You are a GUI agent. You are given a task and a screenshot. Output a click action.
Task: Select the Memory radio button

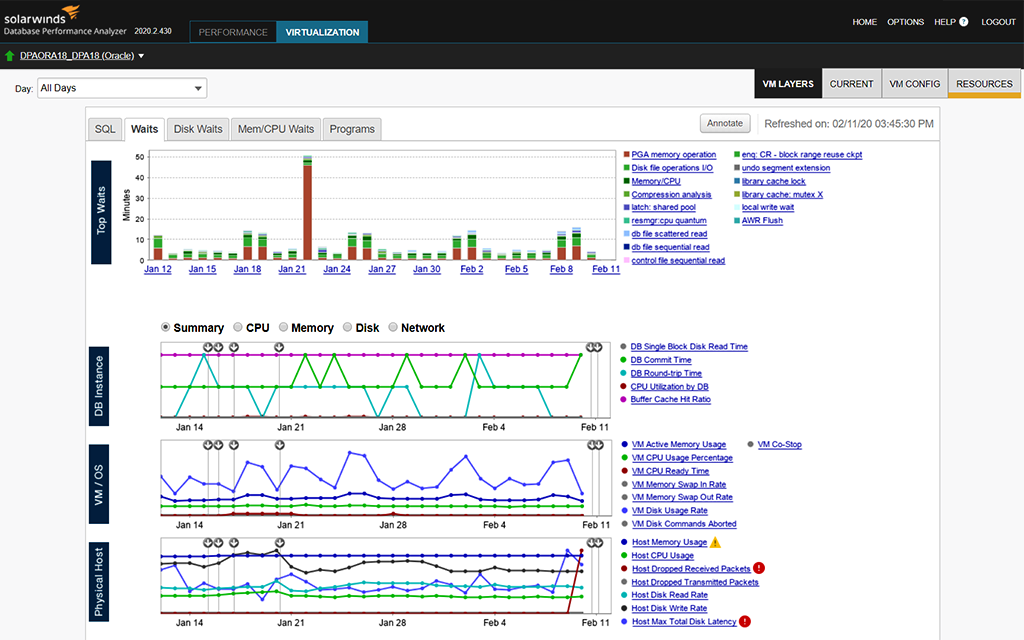click(284, 328)
